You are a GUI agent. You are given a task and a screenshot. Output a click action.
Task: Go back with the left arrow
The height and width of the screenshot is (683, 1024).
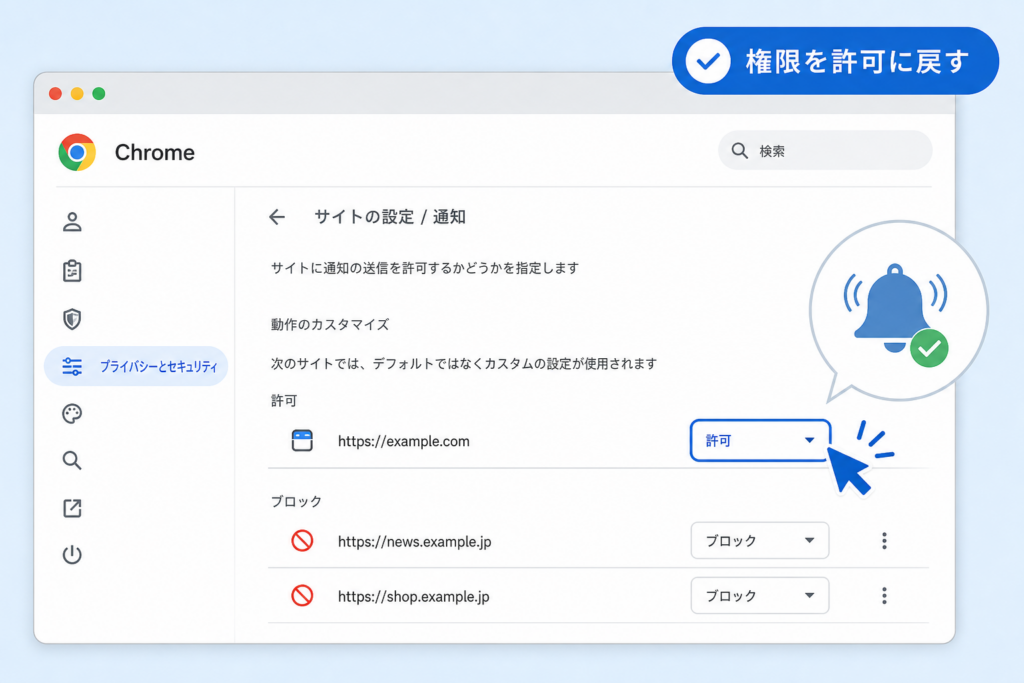click(277, 217)
